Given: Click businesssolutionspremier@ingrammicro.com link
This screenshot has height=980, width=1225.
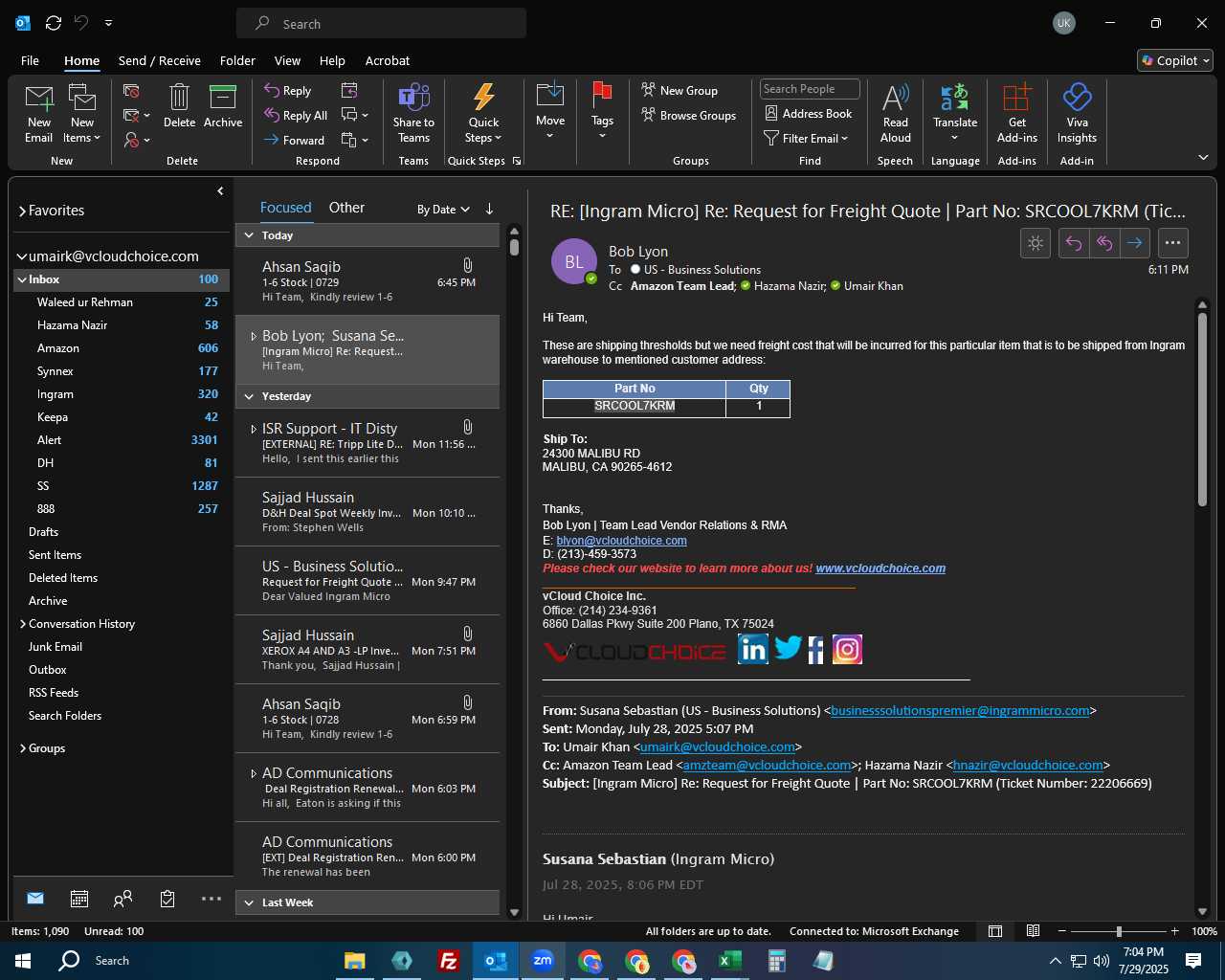Looking at the screenshot, I should (960, 711).
